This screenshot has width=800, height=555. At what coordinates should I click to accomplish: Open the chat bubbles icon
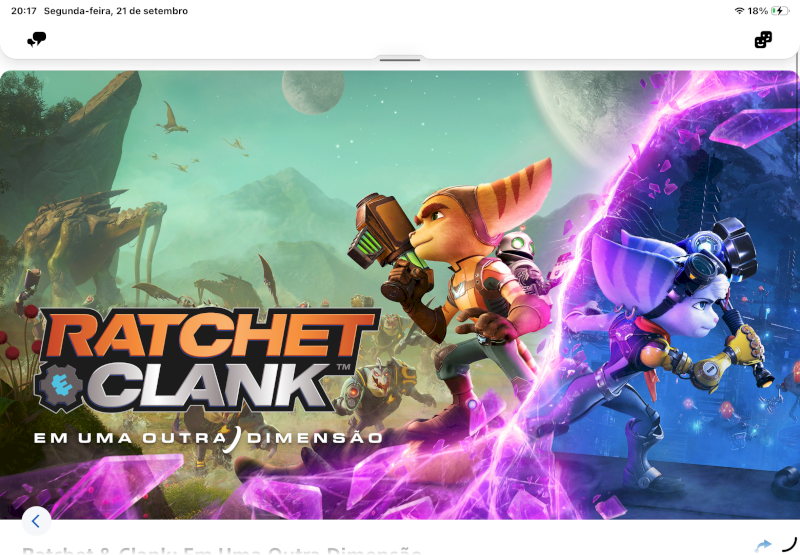[x=36, y=39]
